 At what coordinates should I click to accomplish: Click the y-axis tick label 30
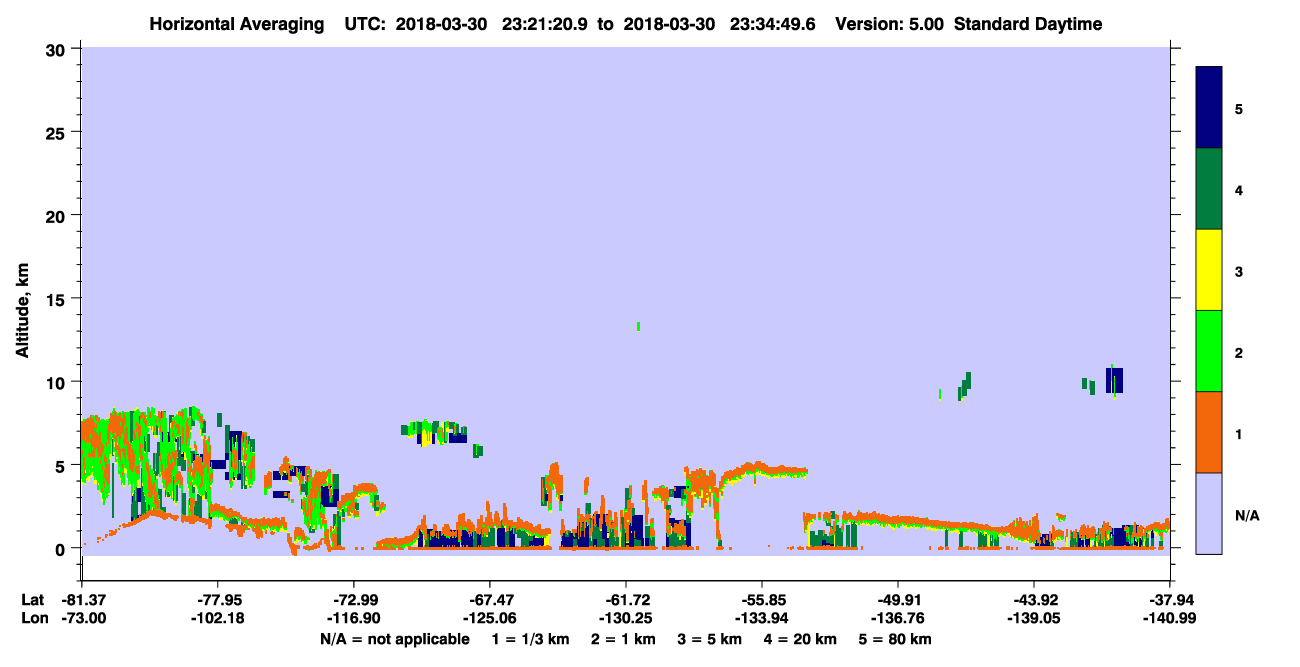click(x=58, y=49)
